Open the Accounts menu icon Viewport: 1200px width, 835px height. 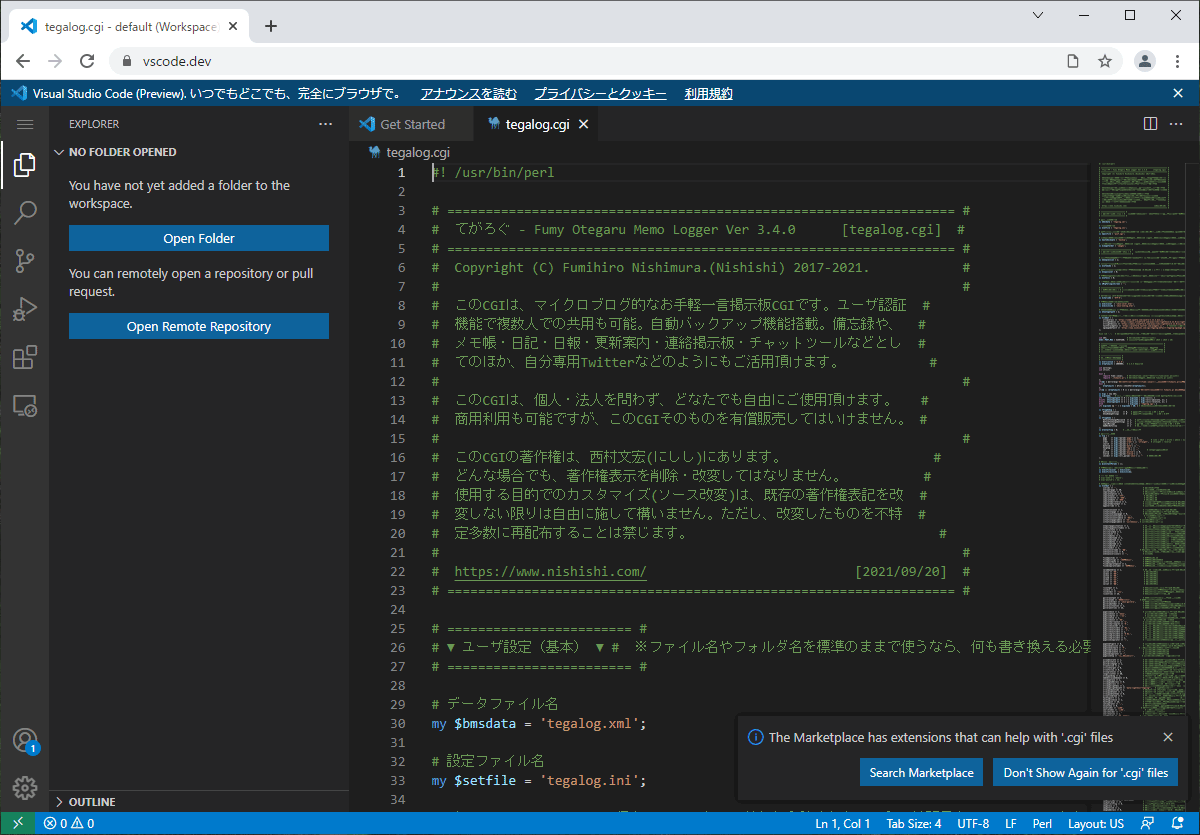(25, 741)
